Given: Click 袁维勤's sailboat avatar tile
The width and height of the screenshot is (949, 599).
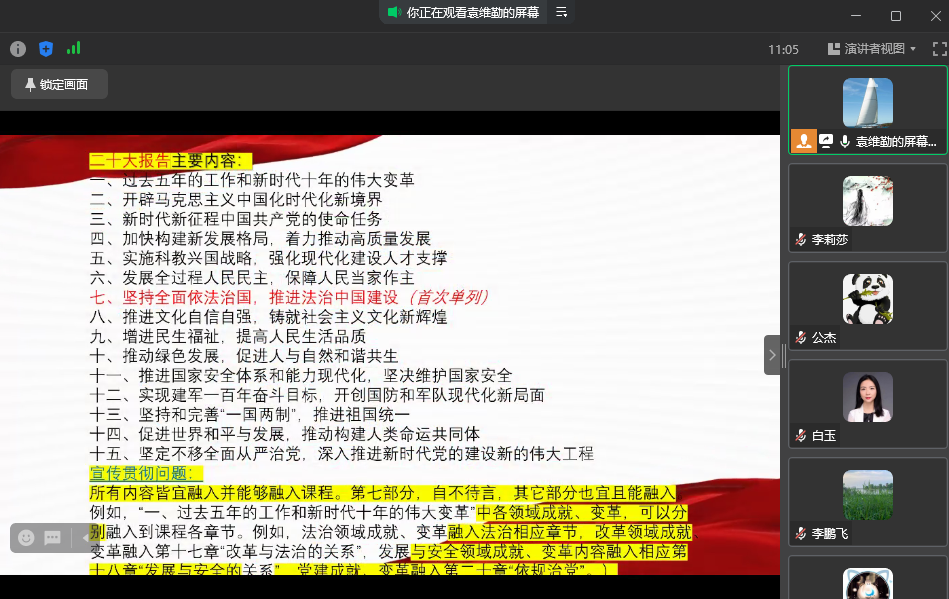Looking at the screenshot, I should click(867, 102).
